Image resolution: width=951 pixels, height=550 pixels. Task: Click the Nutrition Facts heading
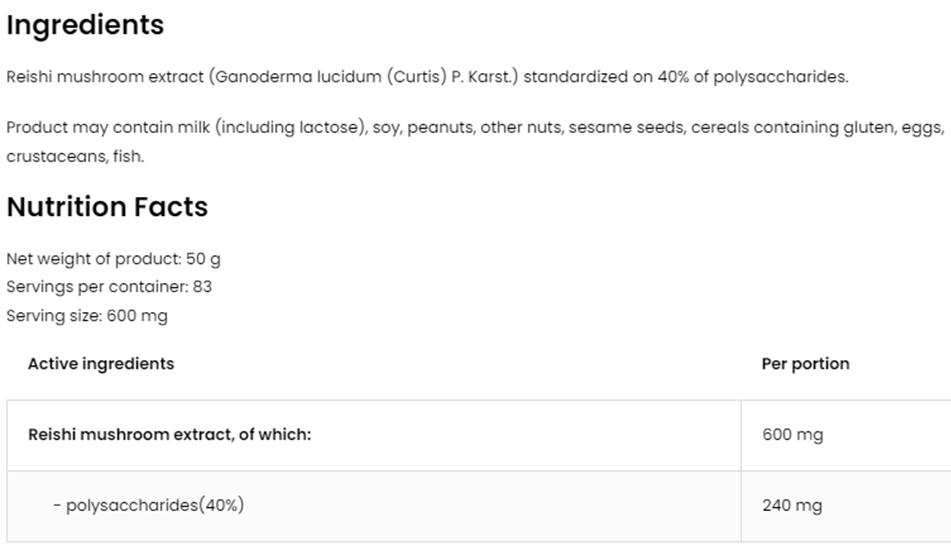(x=107, y=207)
